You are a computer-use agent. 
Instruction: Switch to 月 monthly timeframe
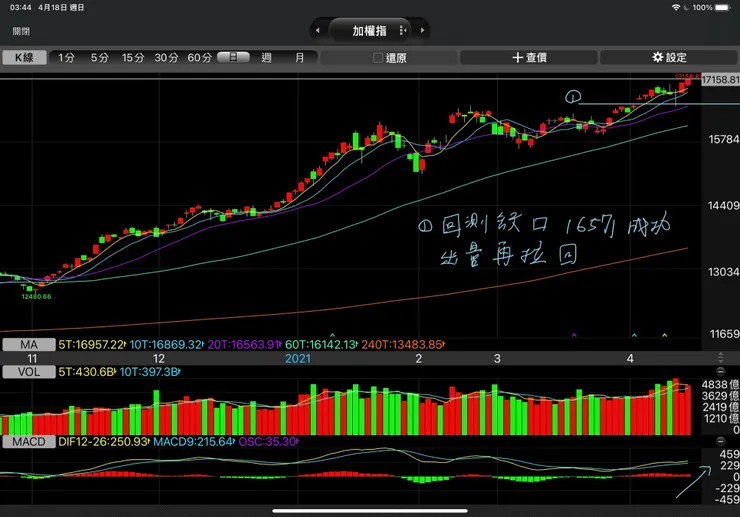tap(300, 58)
